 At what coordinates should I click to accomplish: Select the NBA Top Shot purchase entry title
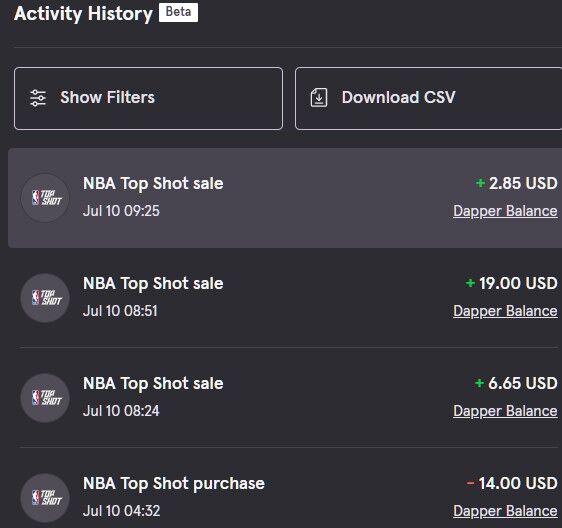pos(174,484)
